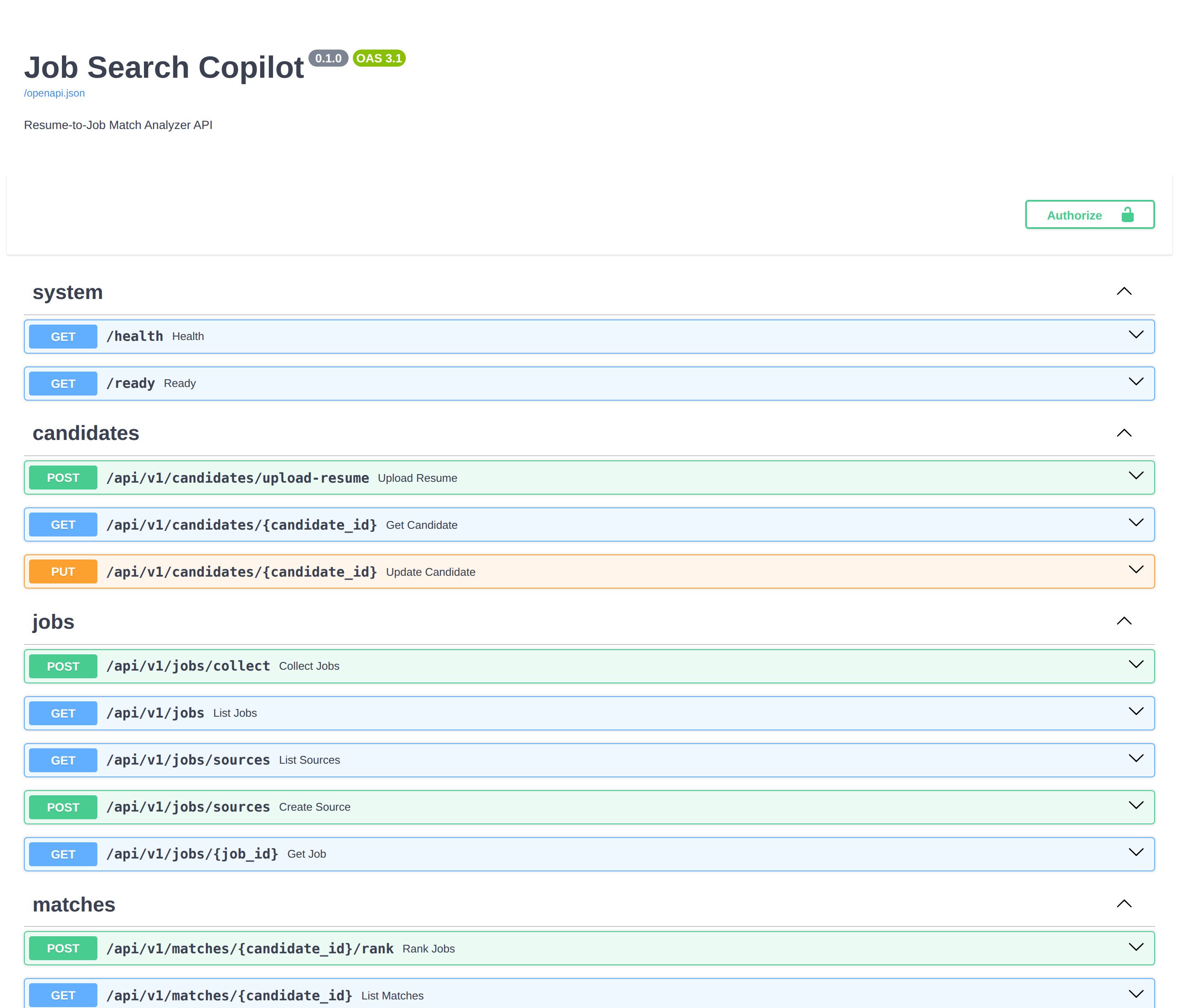Expand the List Matches row arrow
This screenshot has width=1179, height=1008.
click(1136, 994)
